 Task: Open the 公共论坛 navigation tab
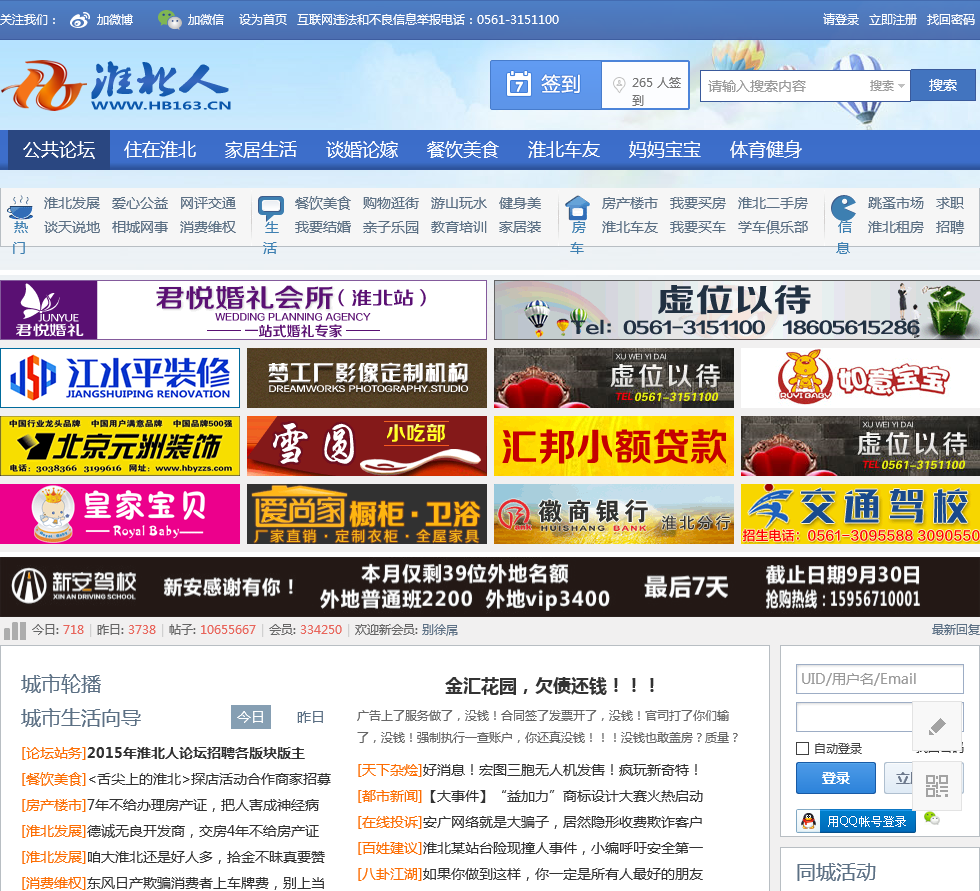click(x=59, y=150)
